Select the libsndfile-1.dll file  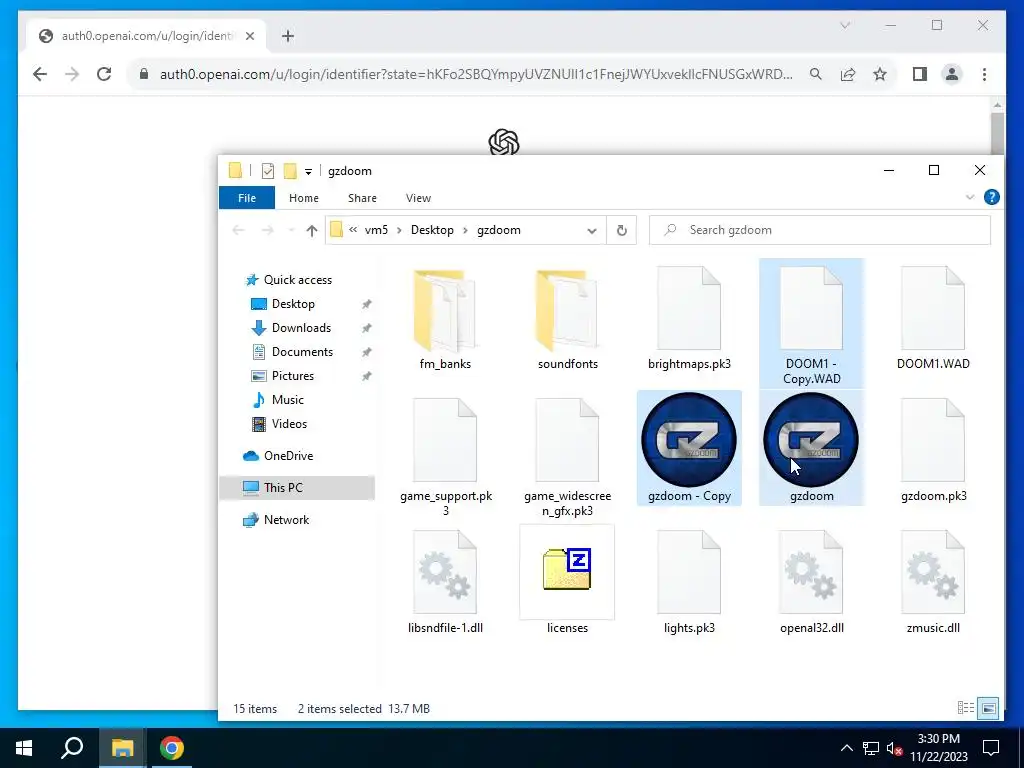click(445, 581)
